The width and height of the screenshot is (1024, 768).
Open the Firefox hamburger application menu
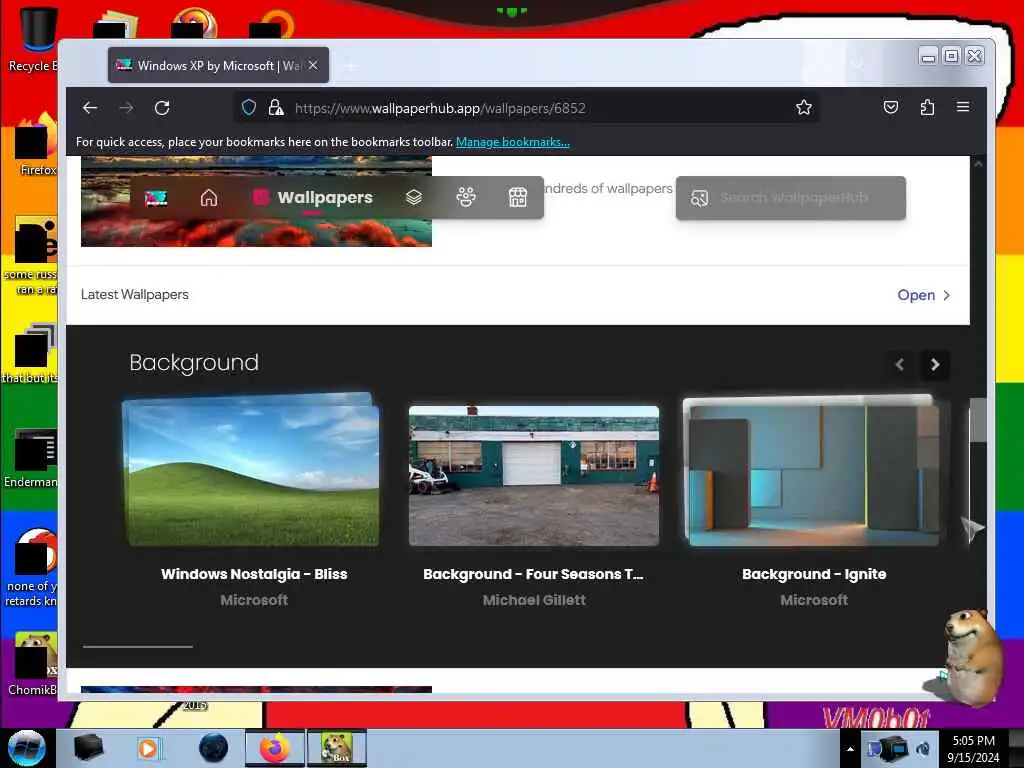963,107
